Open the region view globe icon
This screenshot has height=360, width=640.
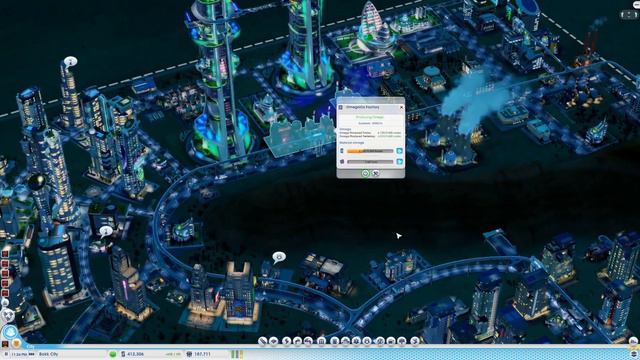tap(8, 315)
